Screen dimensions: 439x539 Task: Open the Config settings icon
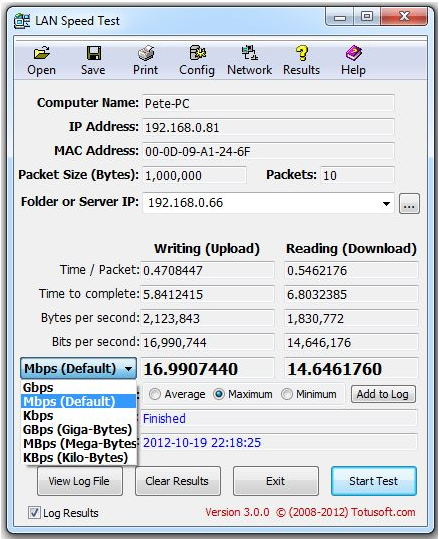point(197,53)
